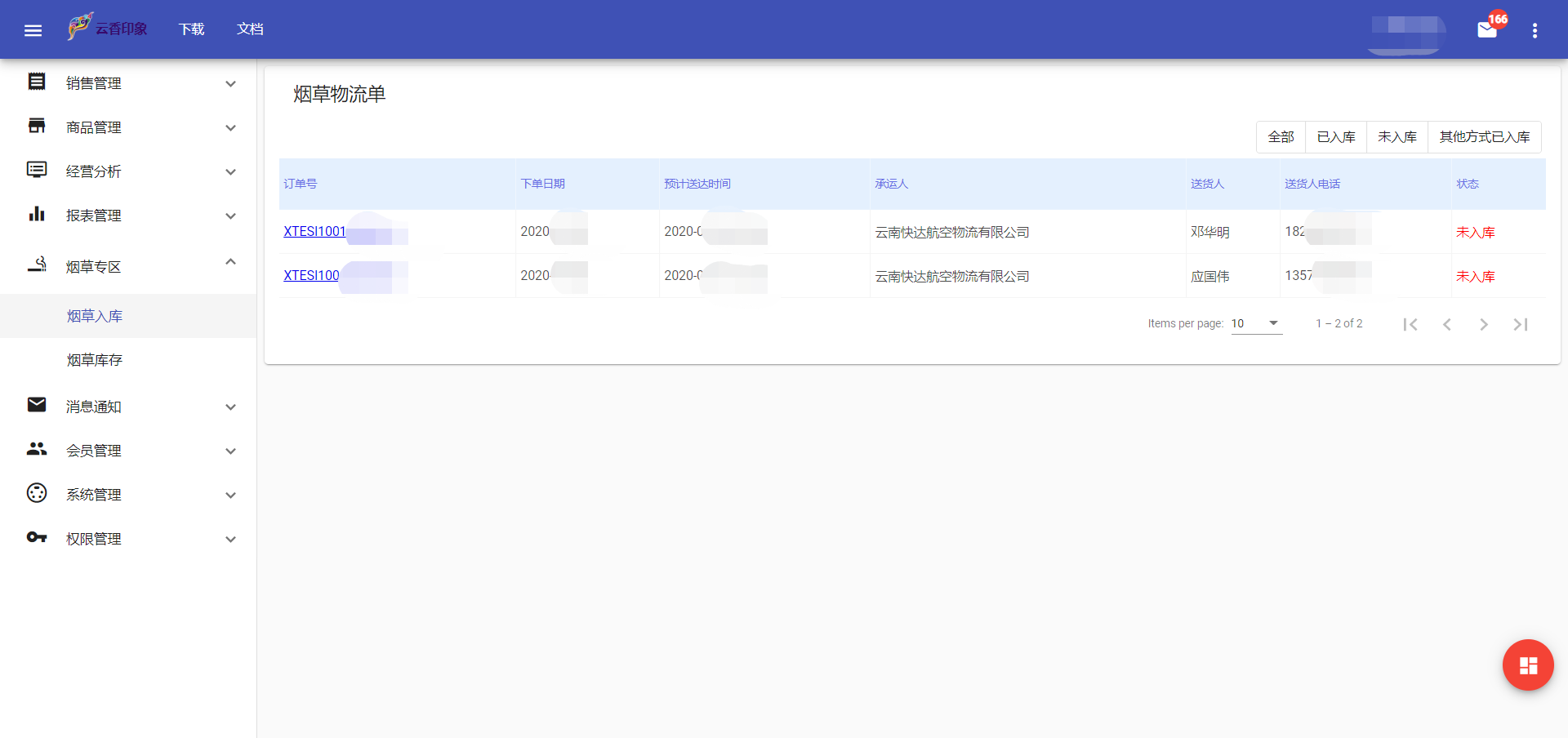
Task: Open notifications via the mail icon showing 166
Action: (x=1486, y=31)
